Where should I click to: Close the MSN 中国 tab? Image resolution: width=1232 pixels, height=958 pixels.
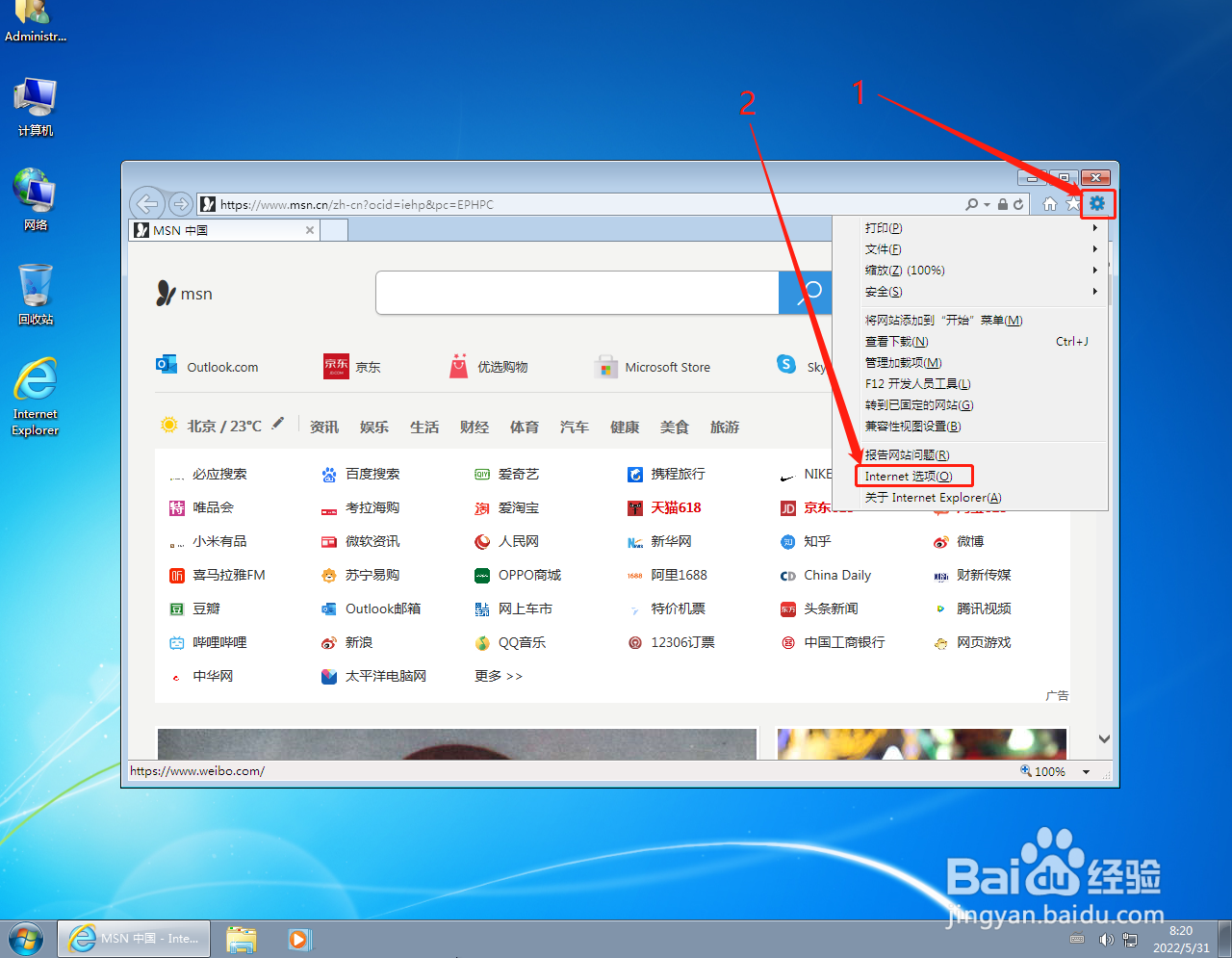click(310, 230)
